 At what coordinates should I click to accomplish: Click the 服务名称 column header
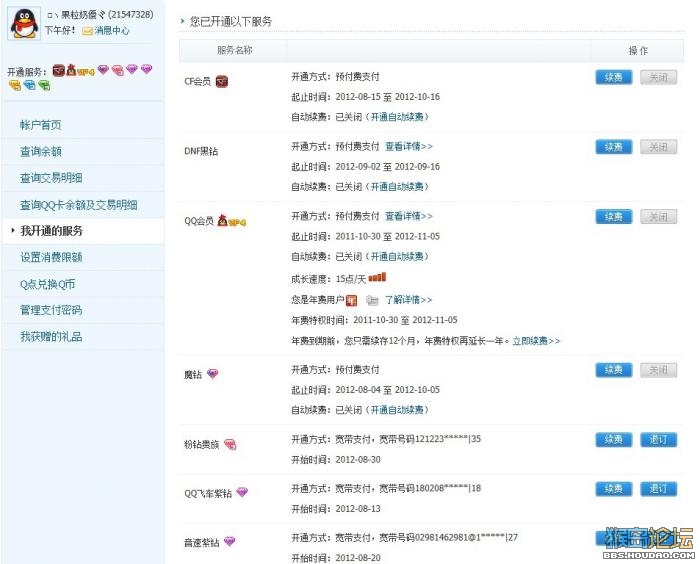click(x=235, y=50)
